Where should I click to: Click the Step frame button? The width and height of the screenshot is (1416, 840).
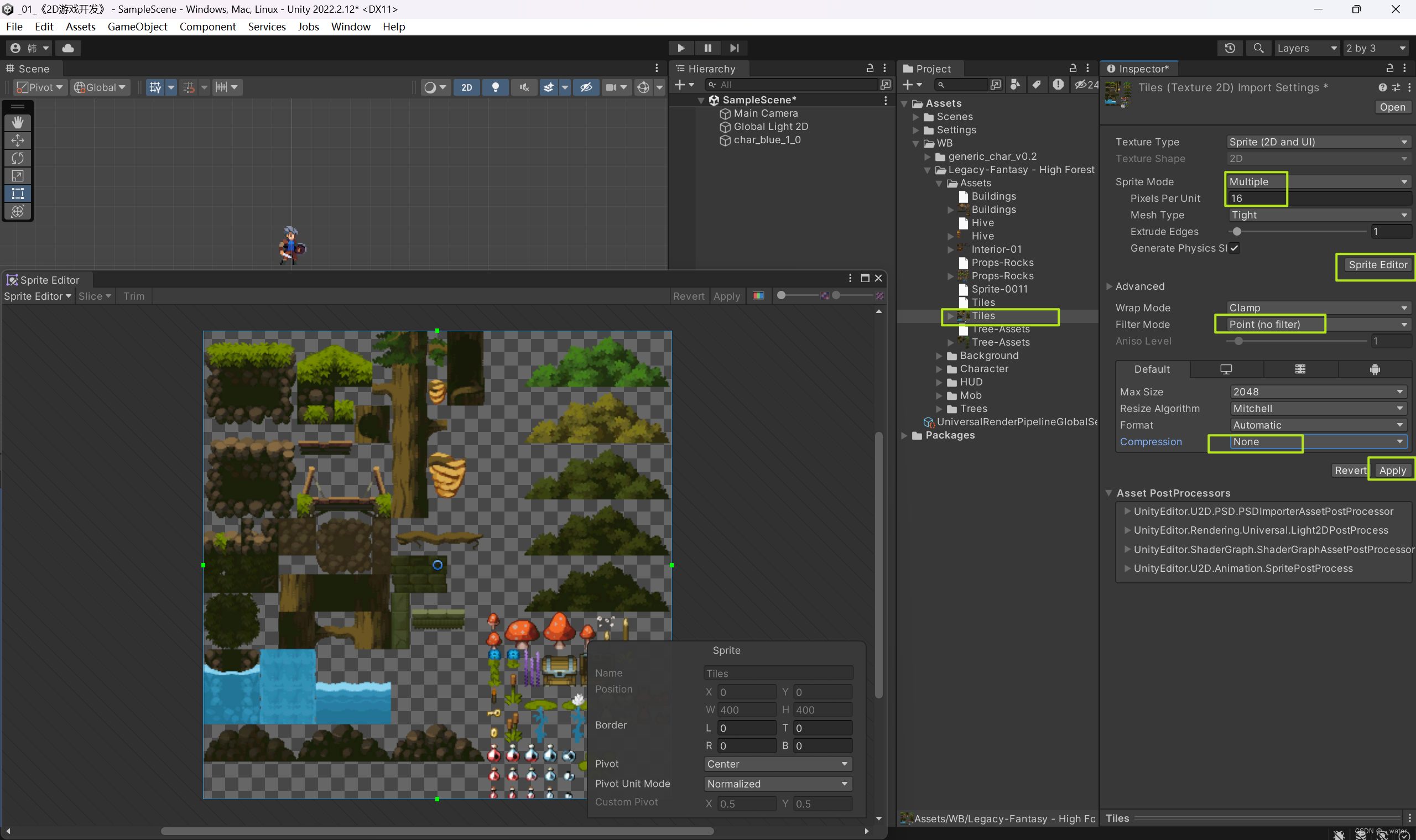pyautogui.click(x=734, y=48)
